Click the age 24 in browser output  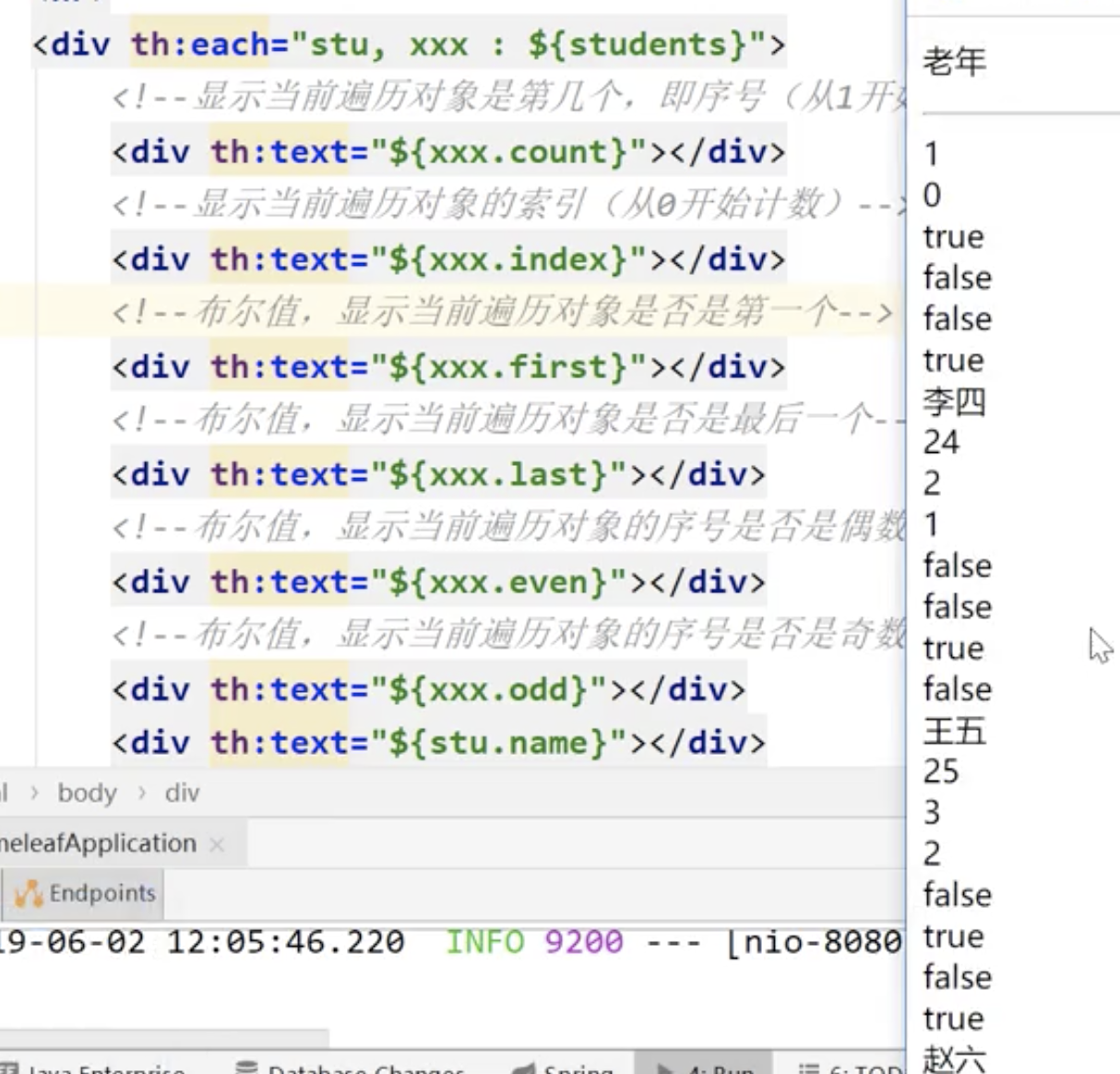coord(941,443)
